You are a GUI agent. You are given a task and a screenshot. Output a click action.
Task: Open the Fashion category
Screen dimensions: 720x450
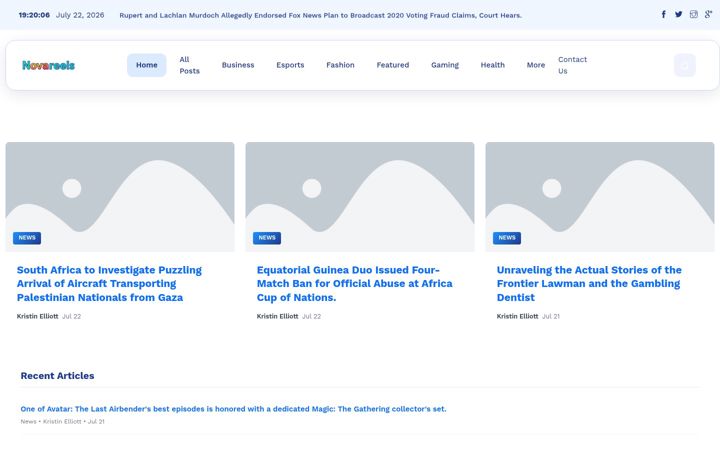tap(340, 65)
